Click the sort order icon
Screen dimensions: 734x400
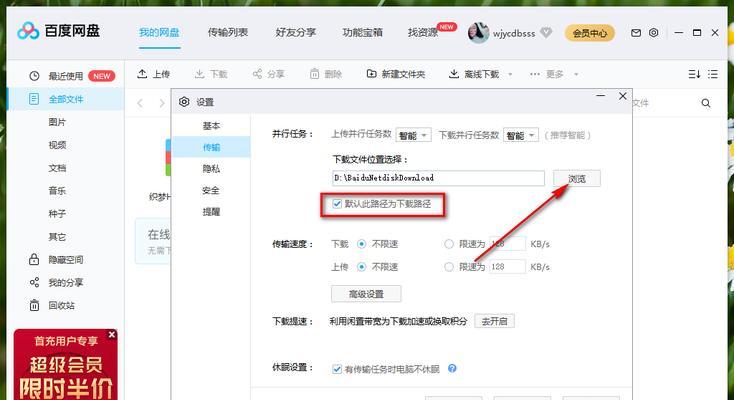click(x=694, y=74)
